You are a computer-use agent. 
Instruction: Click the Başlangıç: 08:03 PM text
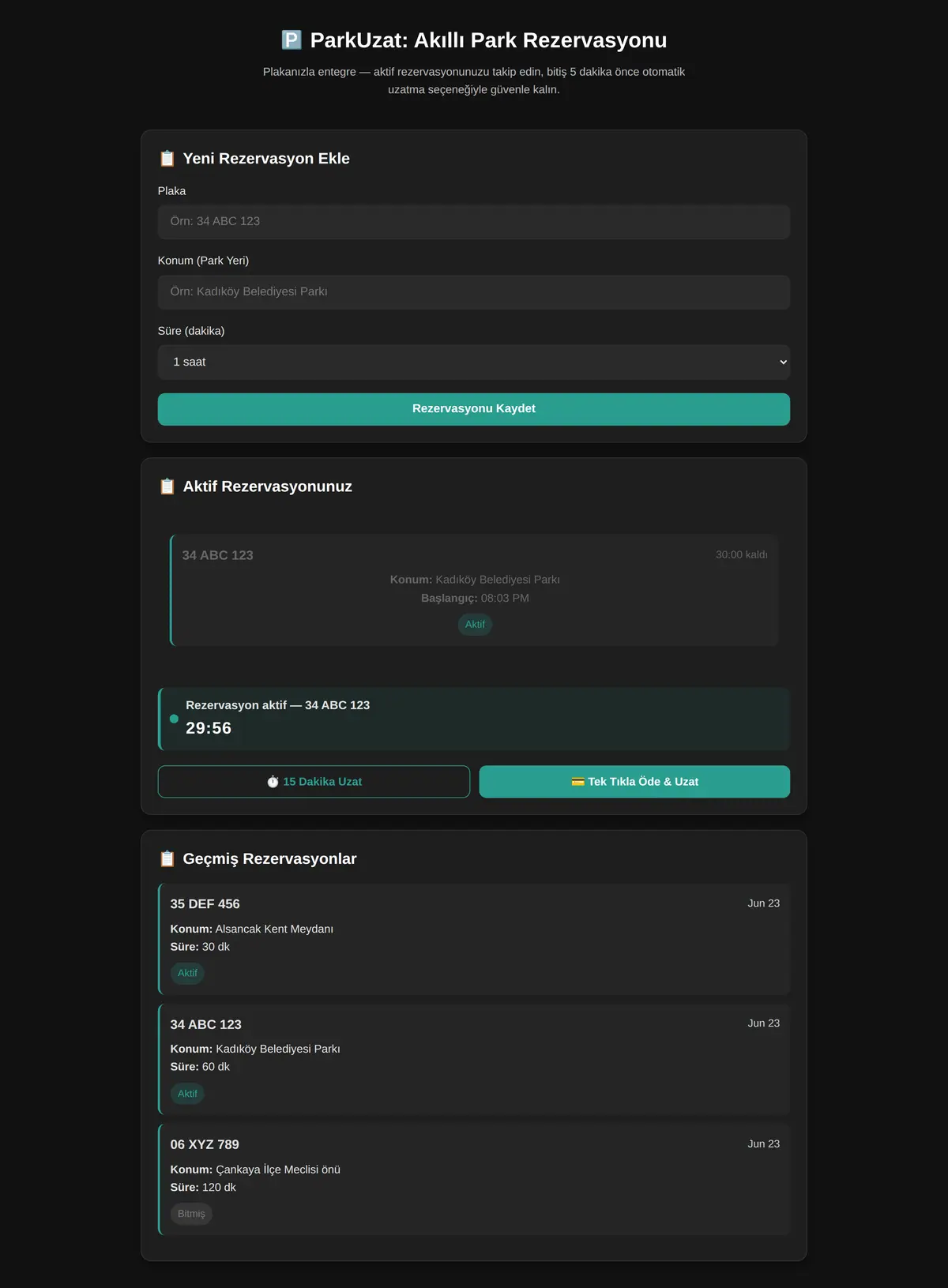[475, 599]
